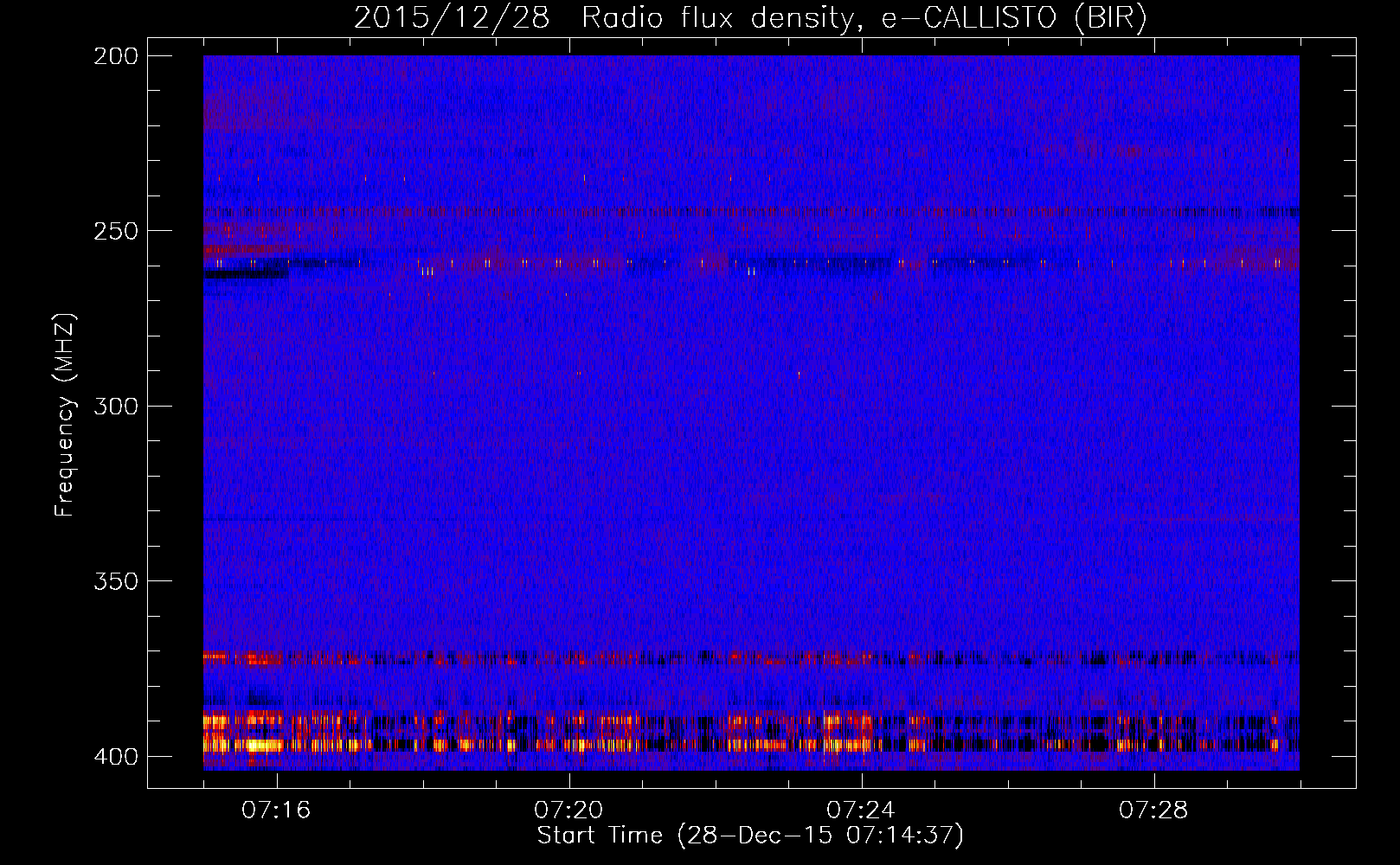The height and width of the screenshot is (865, 1400).
Task: Click the 07:24 time tick label
Action: point(862,811)
